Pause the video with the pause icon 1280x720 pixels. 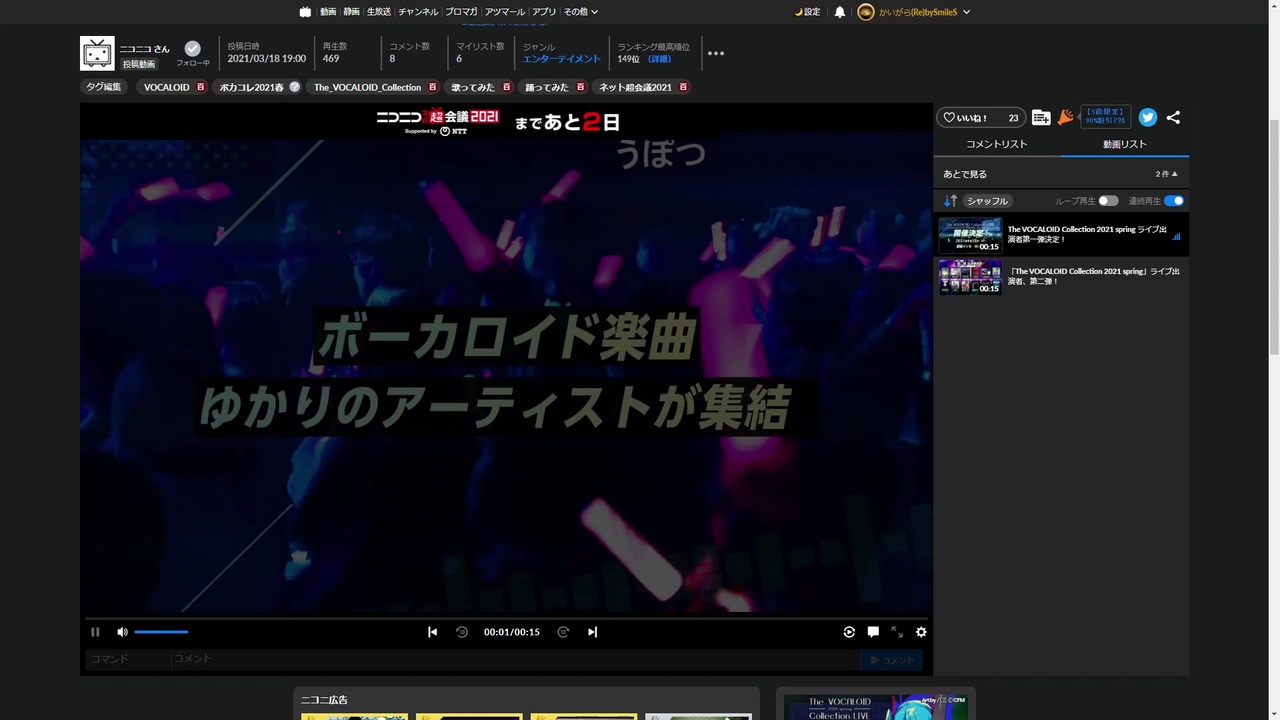95,632
